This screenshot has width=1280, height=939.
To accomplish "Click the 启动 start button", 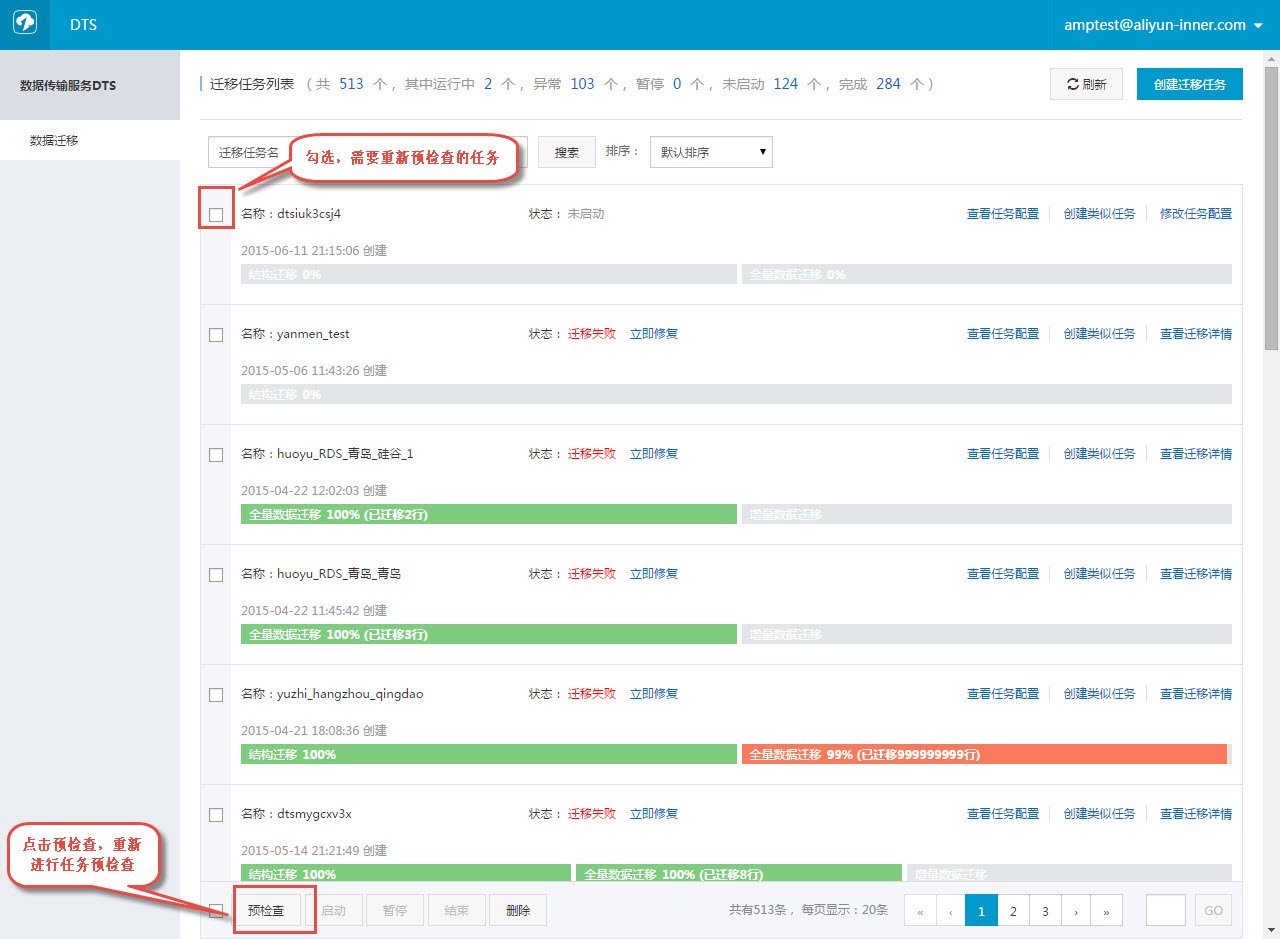I will (x=334, y=911).
